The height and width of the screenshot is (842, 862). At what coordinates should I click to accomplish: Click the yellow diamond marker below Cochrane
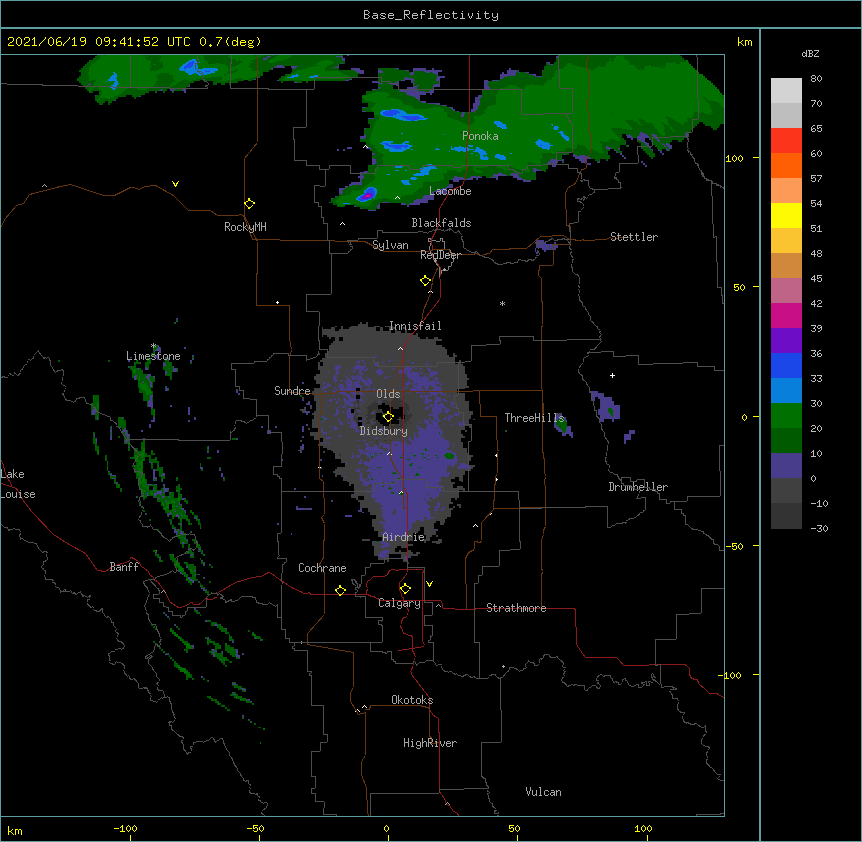340,590
